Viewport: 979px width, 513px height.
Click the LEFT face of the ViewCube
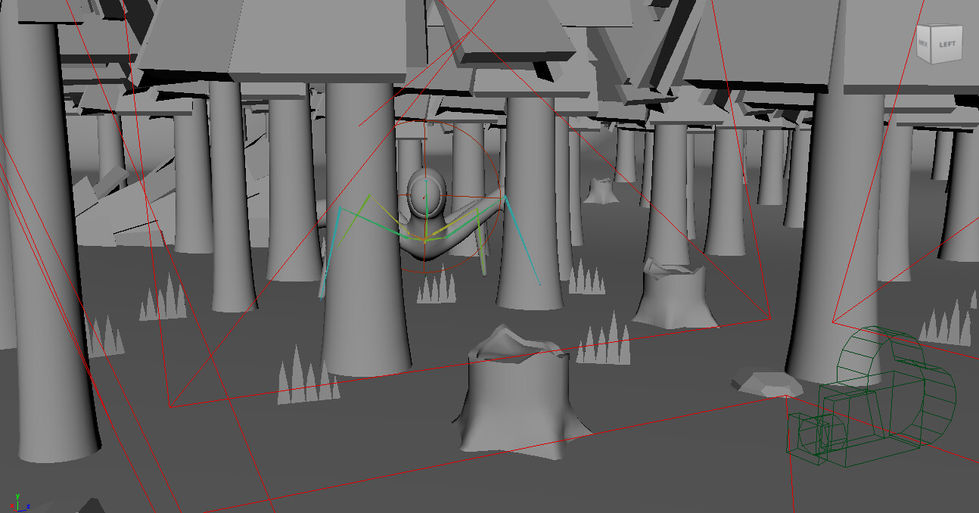click(x=947, y=44)
